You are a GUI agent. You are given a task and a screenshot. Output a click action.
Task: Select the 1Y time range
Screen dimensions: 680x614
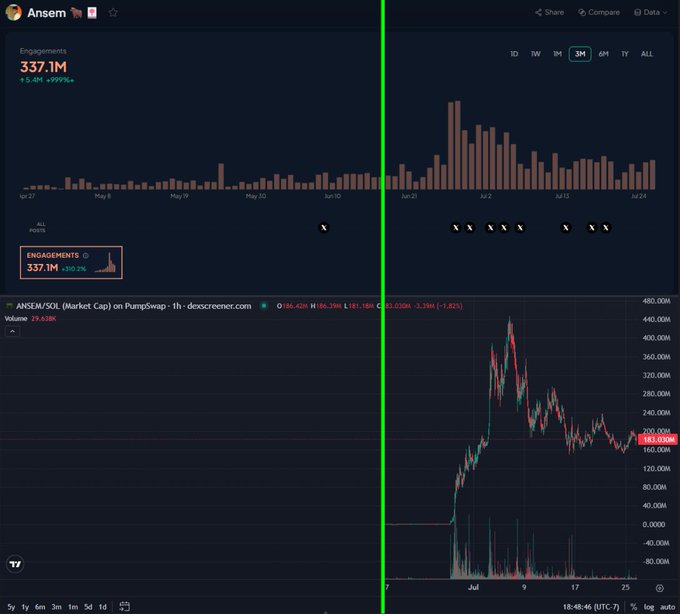tap(624, 54)
